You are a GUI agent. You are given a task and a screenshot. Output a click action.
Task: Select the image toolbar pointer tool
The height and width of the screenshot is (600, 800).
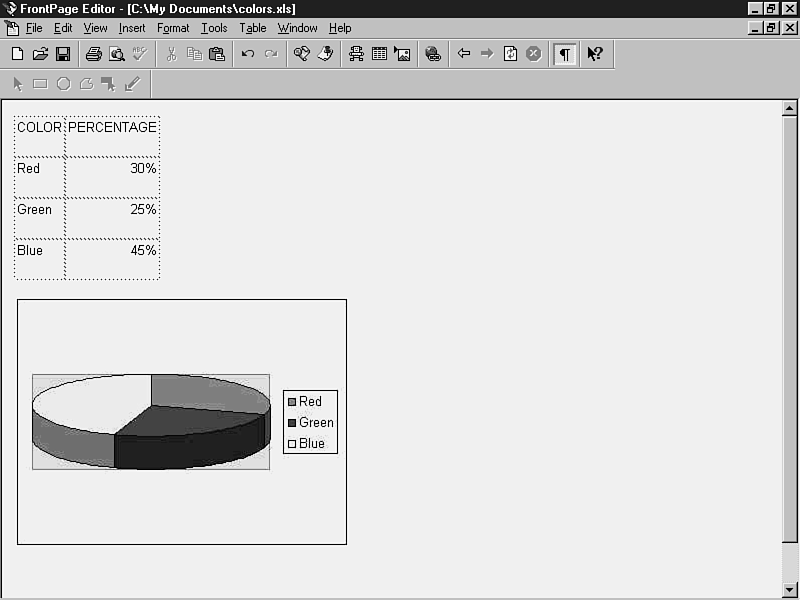point(18,84)
